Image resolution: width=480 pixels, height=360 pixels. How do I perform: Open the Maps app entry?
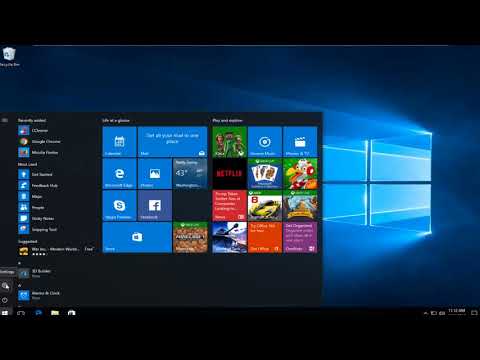pyautogui.click(x=57, y=196)
